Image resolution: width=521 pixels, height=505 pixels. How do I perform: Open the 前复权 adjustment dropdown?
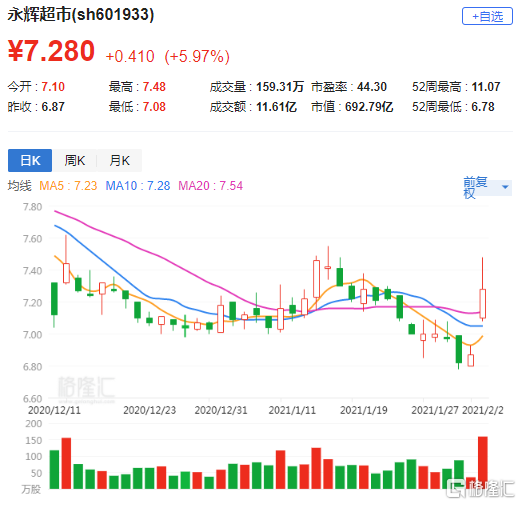(x=487, y=187)
